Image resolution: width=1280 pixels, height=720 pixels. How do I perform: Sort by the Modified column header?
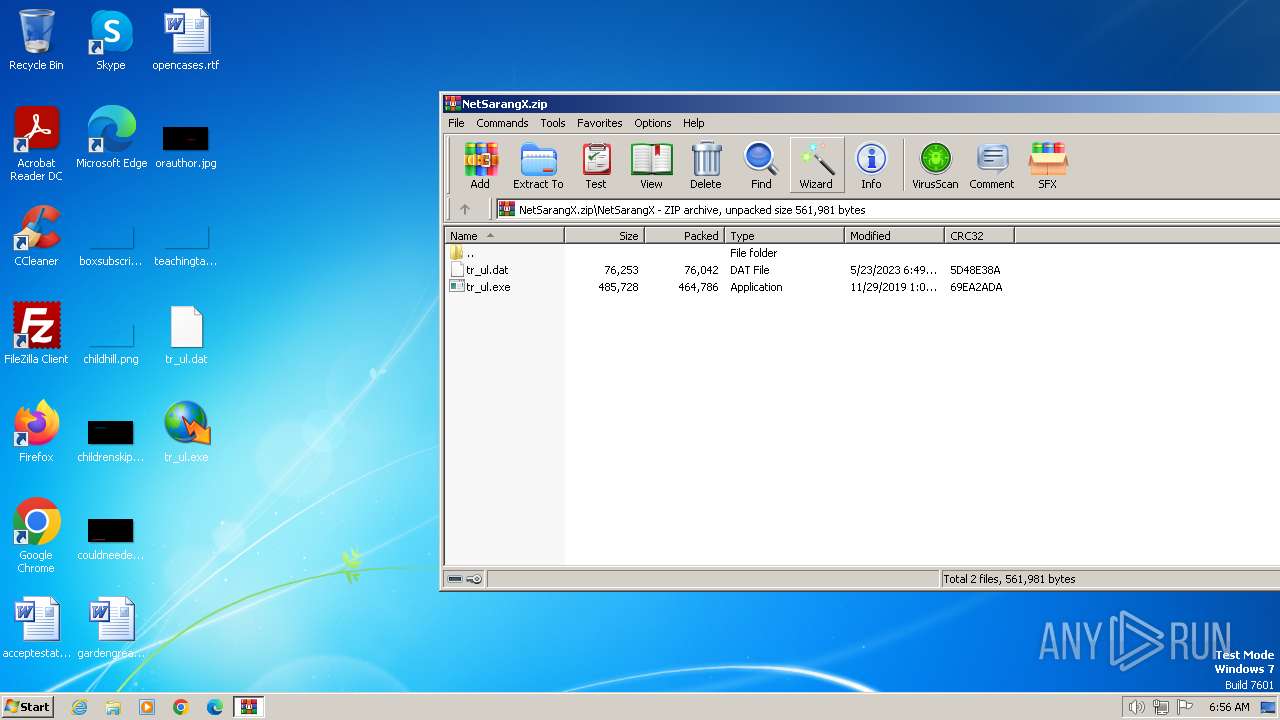pyautogui.click(x=895, y=236)
